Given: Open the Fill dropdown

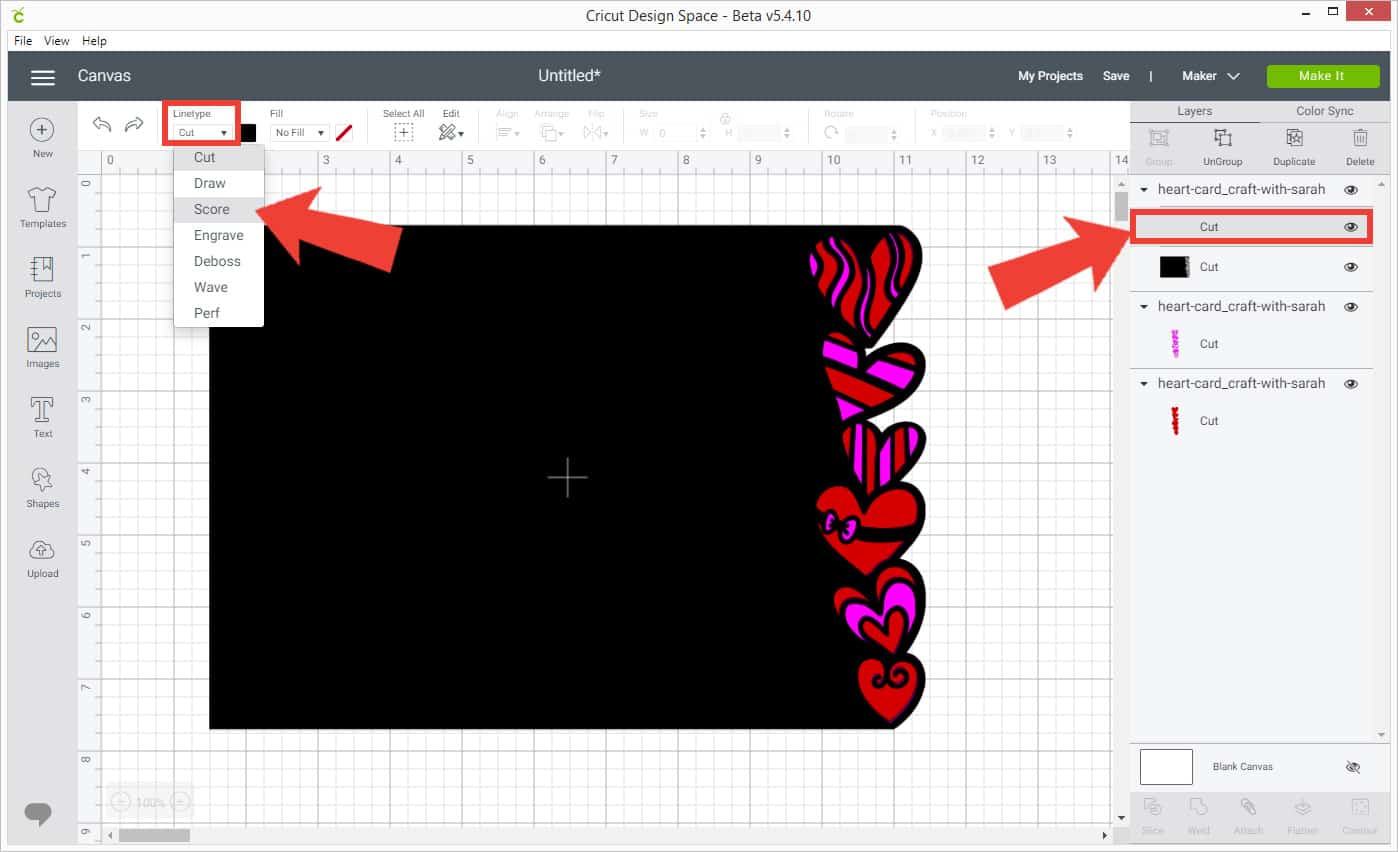Looking at the screenshot, I should point(299,132).
